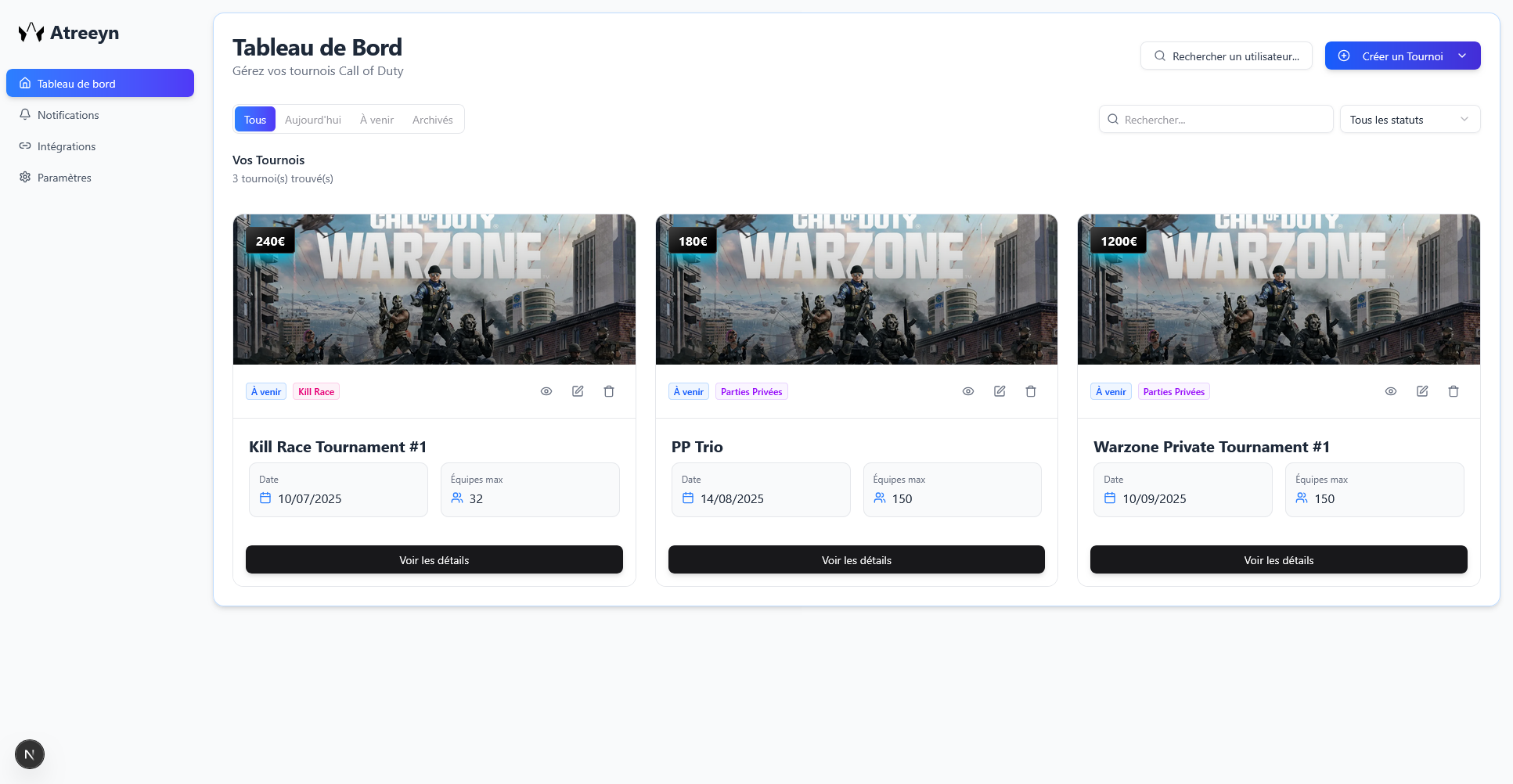Click the Warzone Private Tournament thumbnail
The width and height of the screenshot is (1513, 784).
click(x=1279, y=290)
